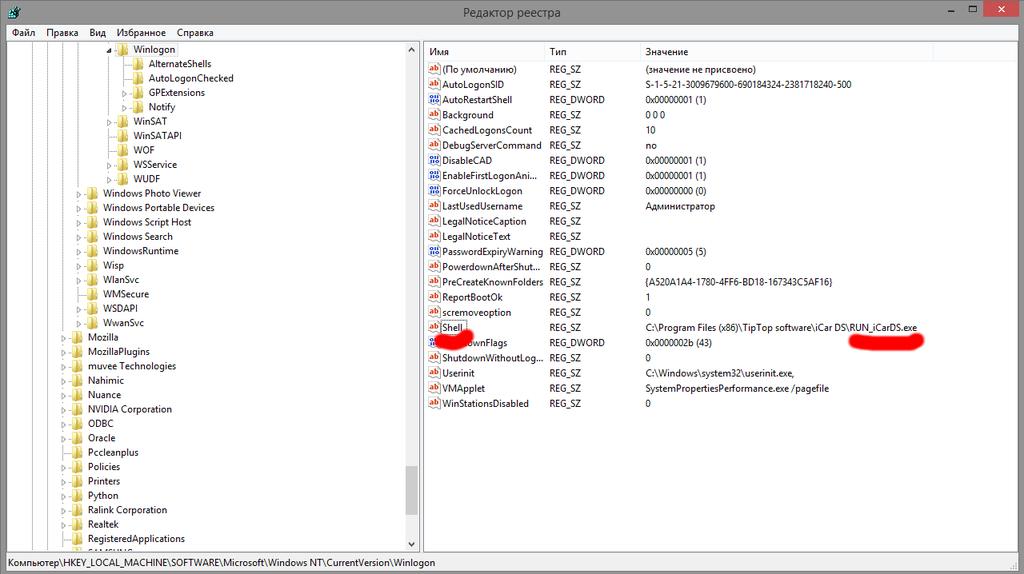Image resolution: width=1024 pixels, height=574 pixels.
Task: Click the ForceUnlockLogon DWORD icon
Action: (434, 191)
